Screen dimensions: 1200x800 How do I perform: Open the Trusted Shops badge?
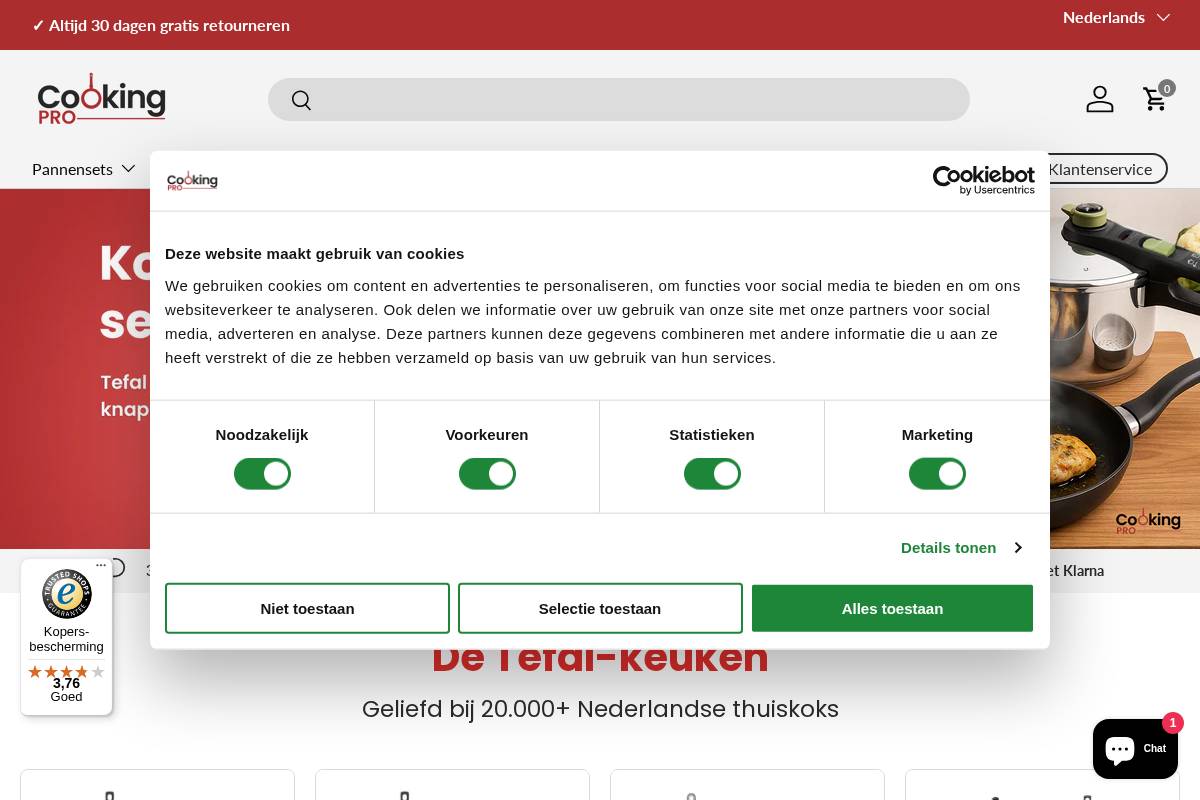pyautogui.click(x=66, y=594)
